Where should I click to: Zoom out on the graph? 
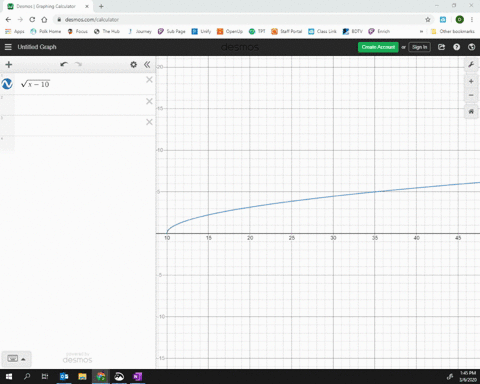(471, 95)
